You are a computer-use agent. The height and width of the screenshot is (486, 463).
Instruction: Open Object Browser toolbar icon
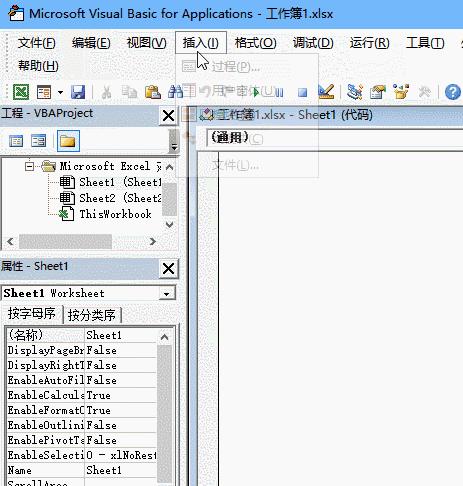click(401, 92)
